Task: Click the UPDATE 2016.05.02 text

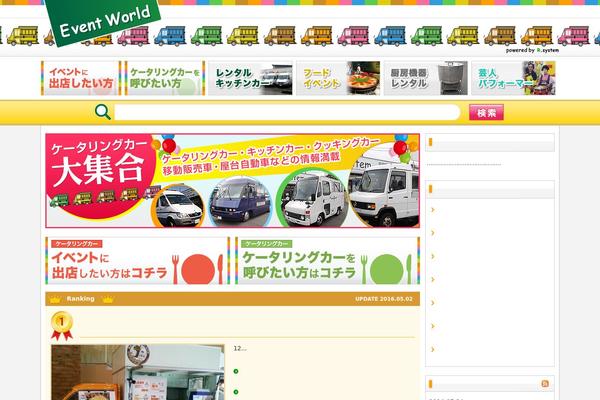Action: [x=384, y=299]
